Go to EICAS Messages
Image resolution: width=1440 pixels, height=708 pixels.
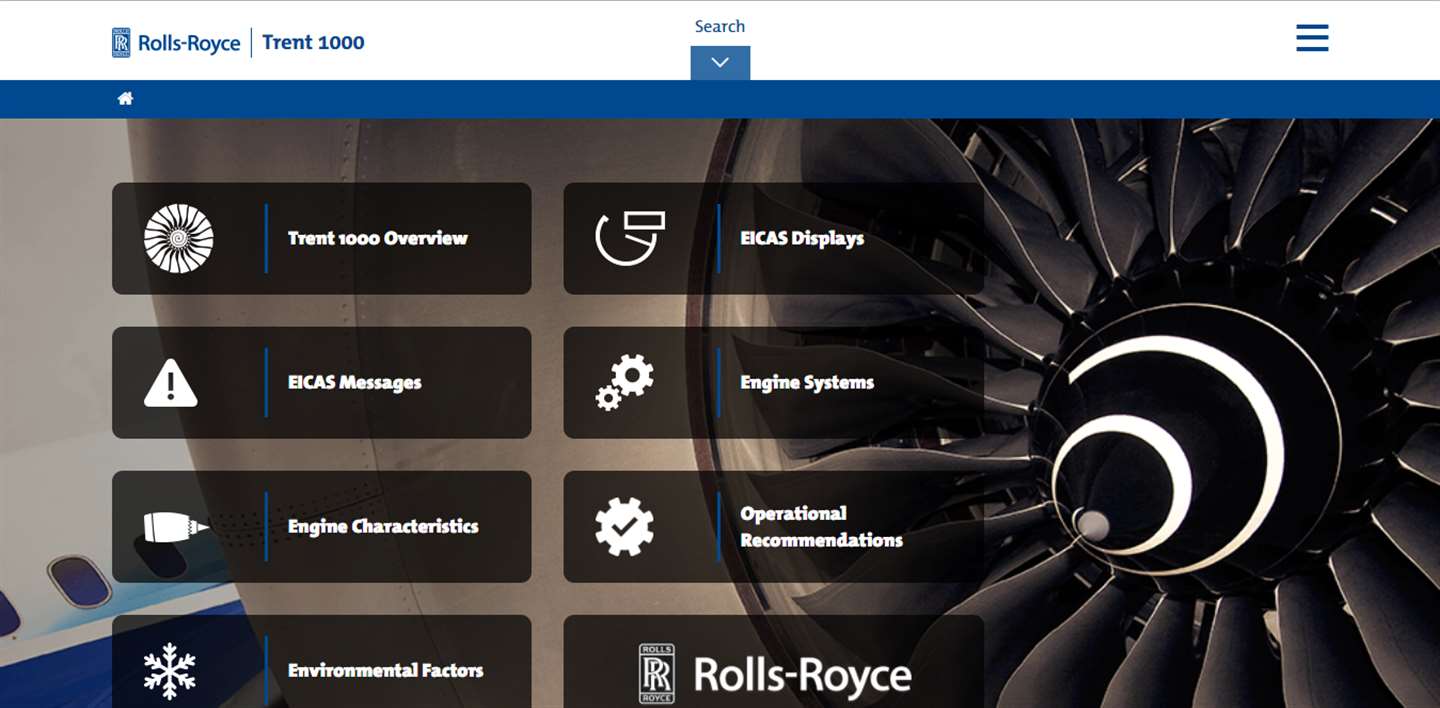coord(322,382)
